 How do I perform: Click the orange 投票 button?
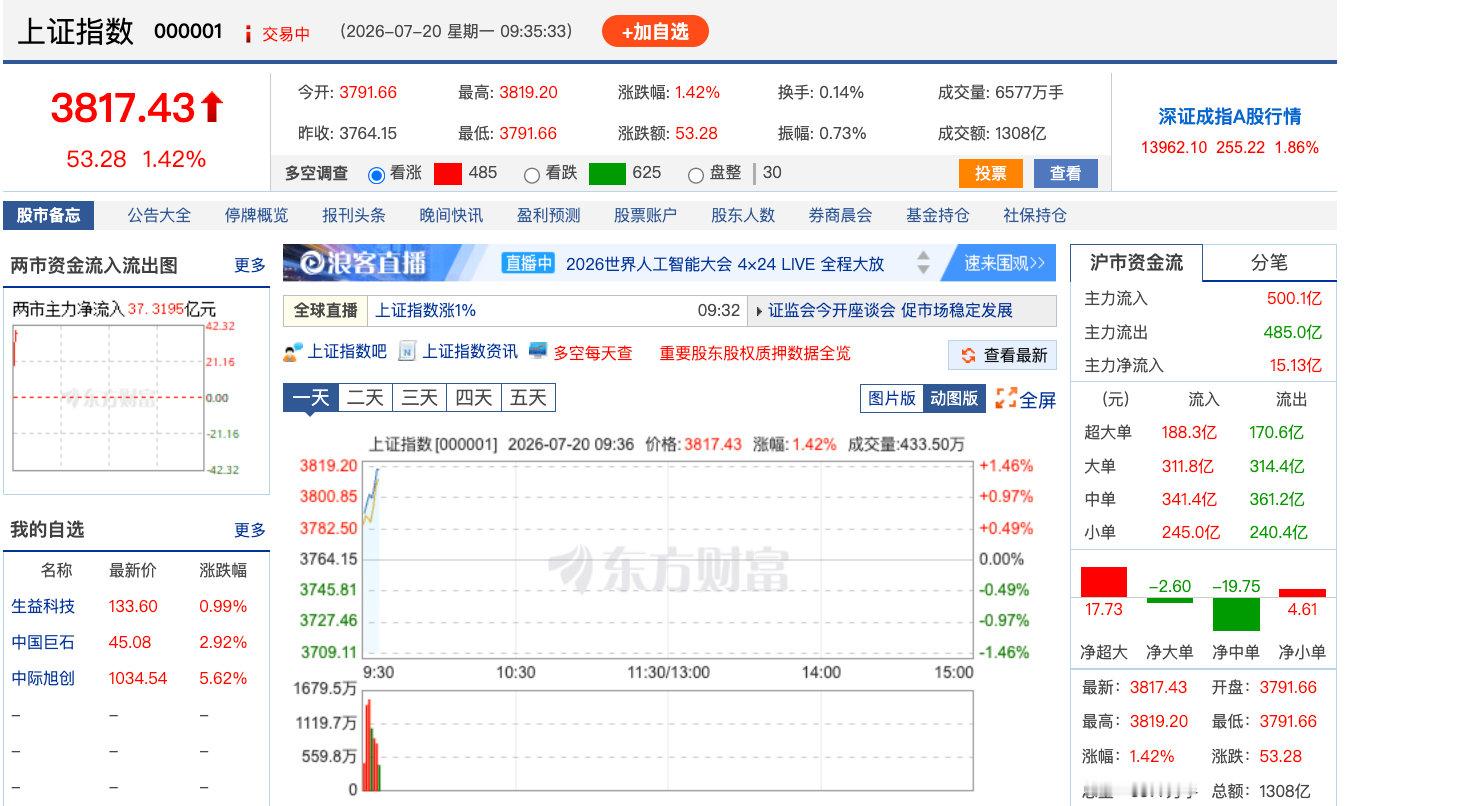pos(991,173)
